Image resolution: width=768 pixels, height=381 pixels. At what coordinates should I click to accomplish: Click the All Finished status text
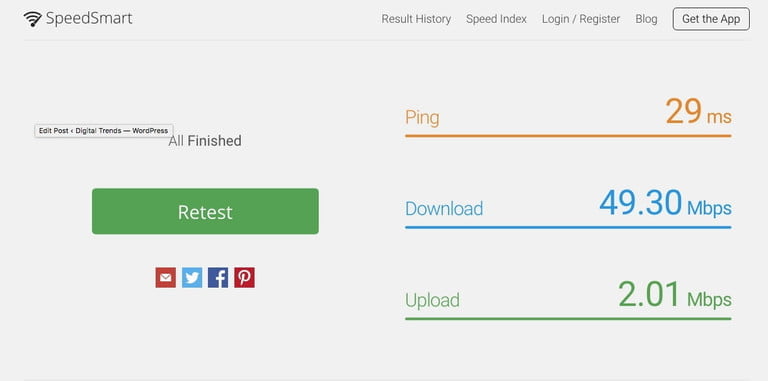click(205, 141)
